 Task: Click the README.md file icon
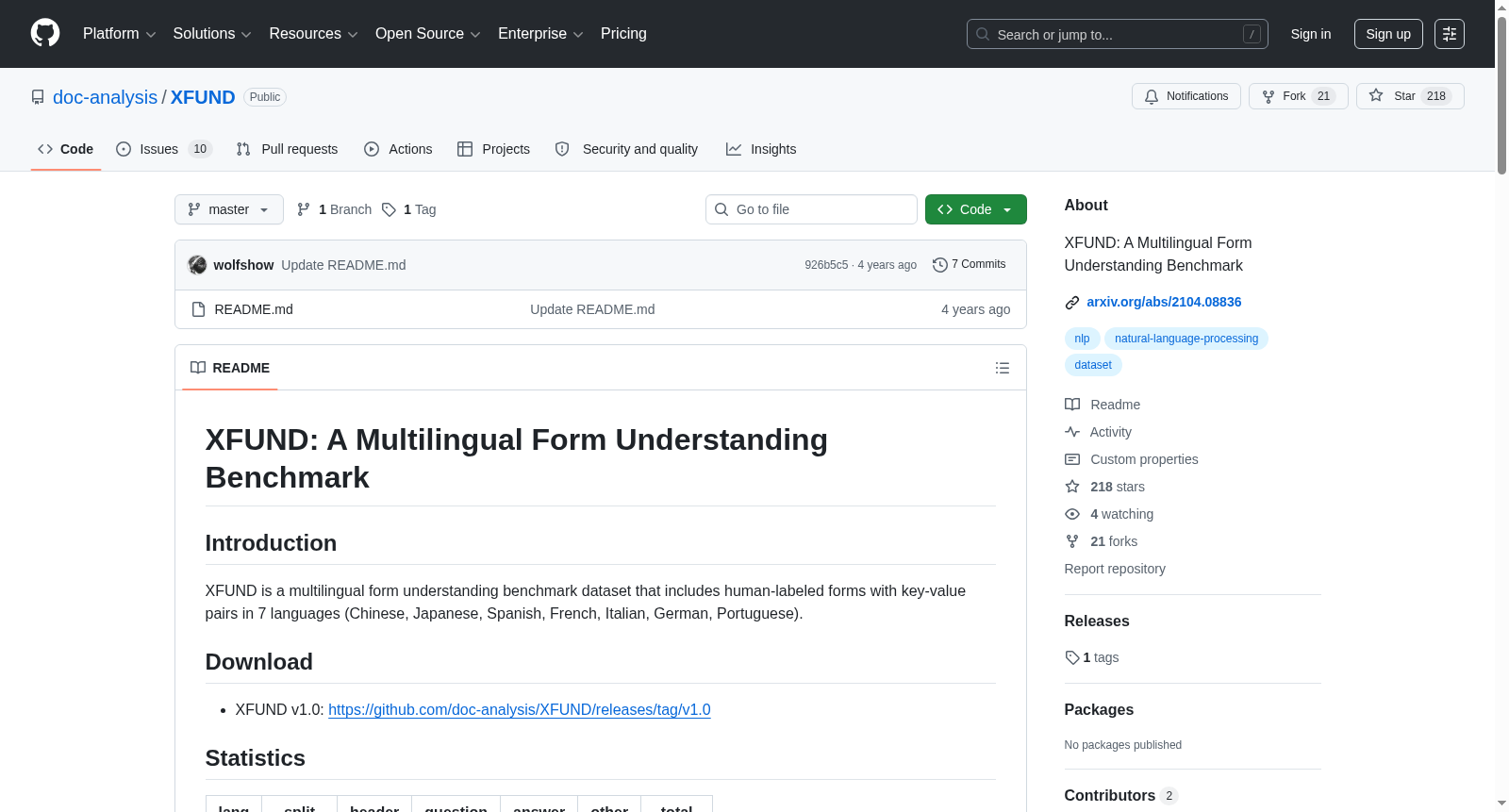click(198, 309)
